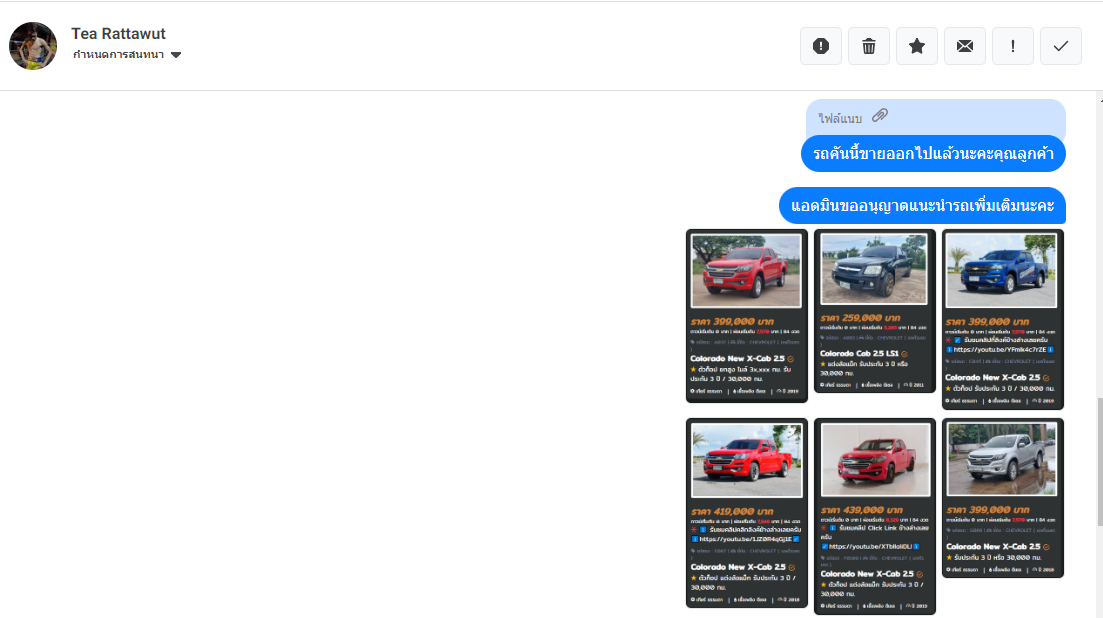This screenshot has height=618, width=1103.
Task: Click the ไฟล์แนบ paperclip attachment icon
Action: pos(880,115)
